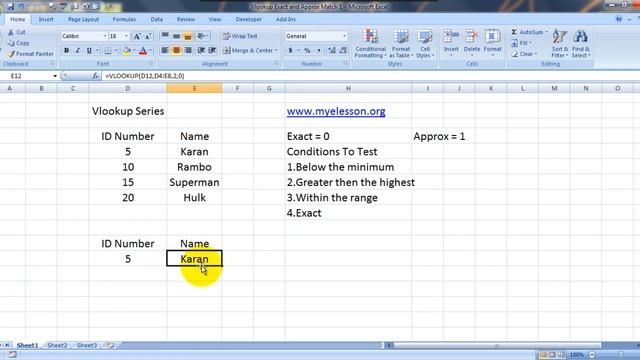The image size is (640, 360).
Task: Open Conditional Formatting menu
Action: pyautogui.click(x=371, y=44)
